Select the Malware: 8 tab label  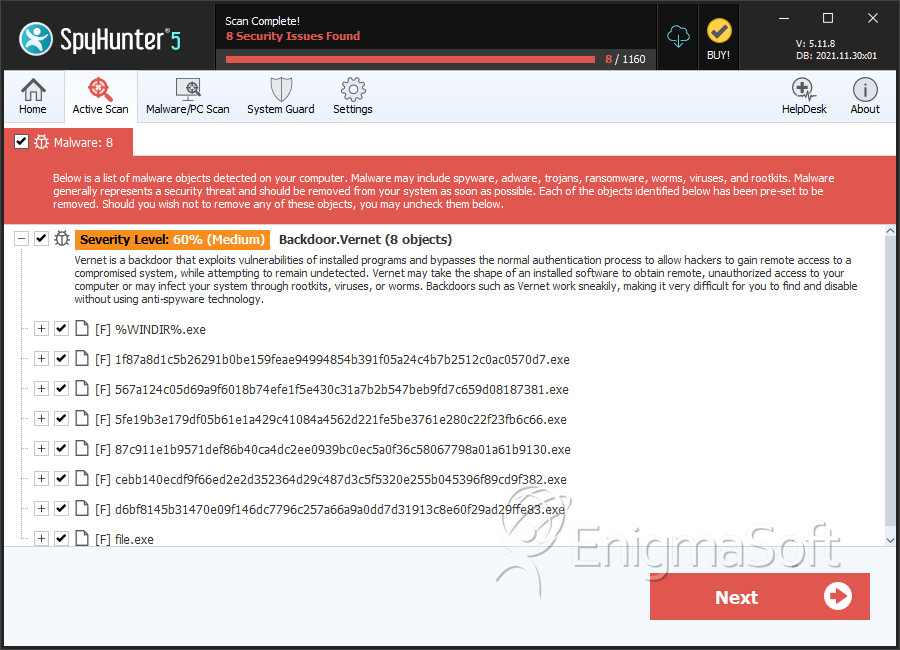pyautogui.click(x=83, y=142)
